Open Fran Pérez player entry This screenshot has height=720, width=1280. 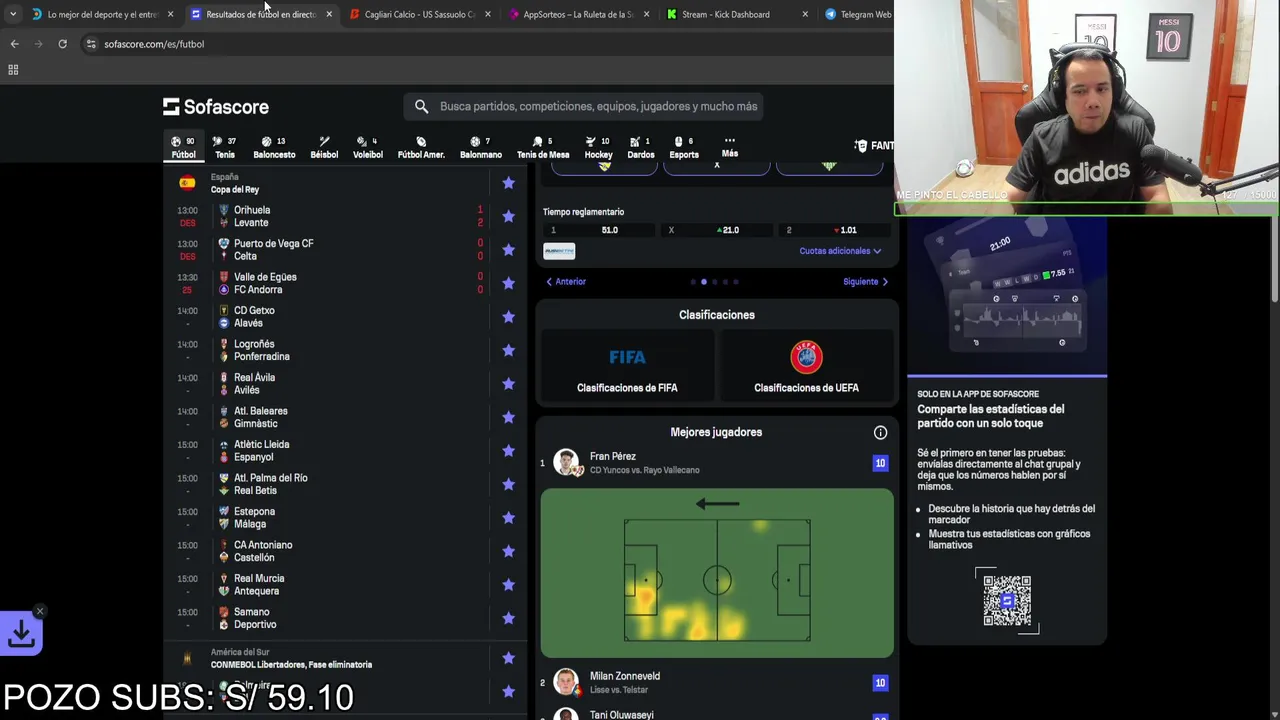716,463
